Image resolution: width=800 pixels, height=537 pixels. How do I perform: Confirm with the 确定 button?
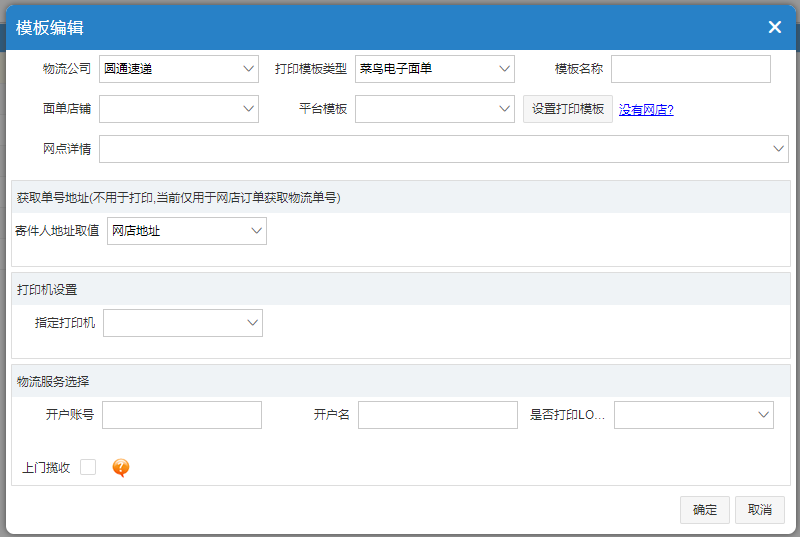[705, 509]
